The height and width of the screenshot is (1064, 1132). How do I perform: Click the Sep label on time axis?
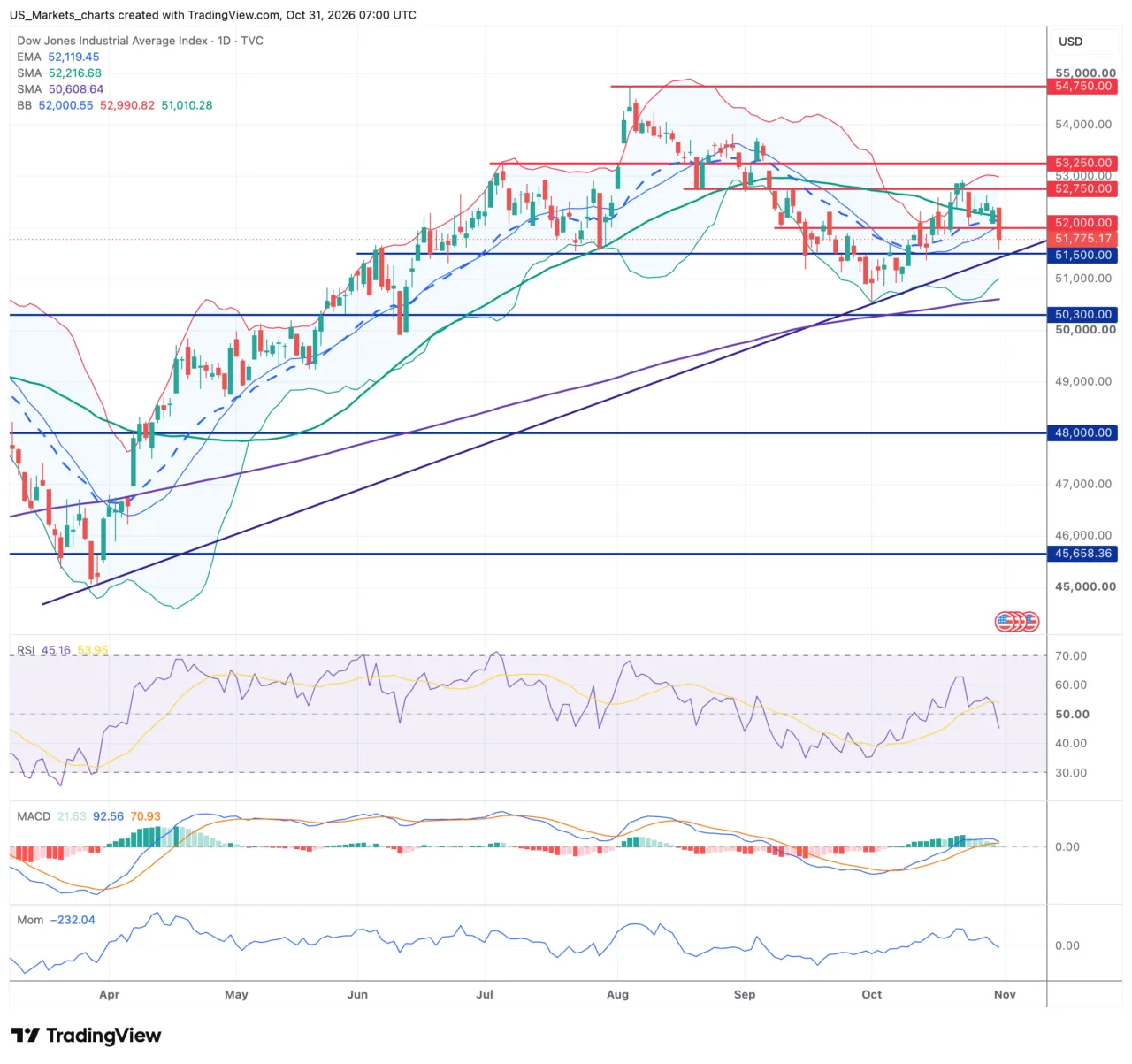click(x=745, y=994)
